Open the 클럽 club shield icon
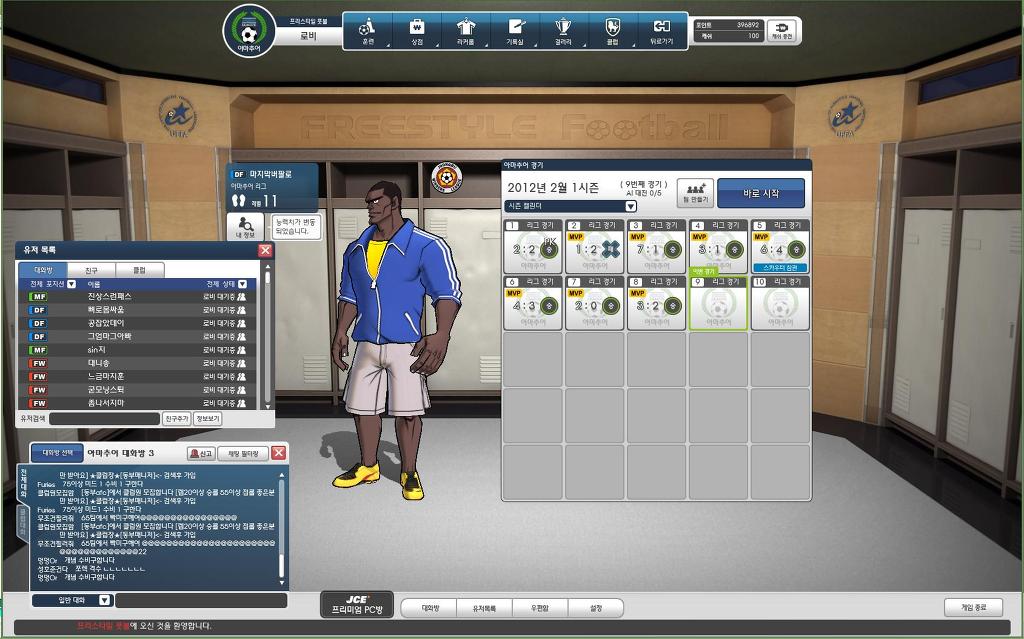Screen dimensions: 1024x639 (x=613, y=30)
